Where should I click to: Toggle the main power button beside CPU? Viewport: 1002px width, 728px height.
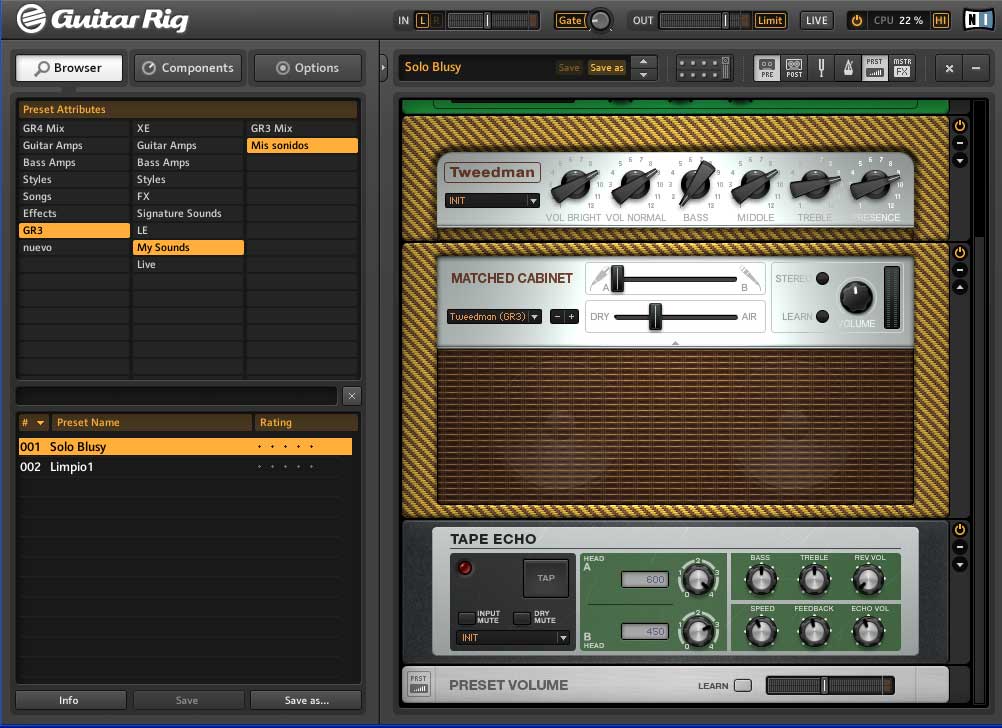857,20
